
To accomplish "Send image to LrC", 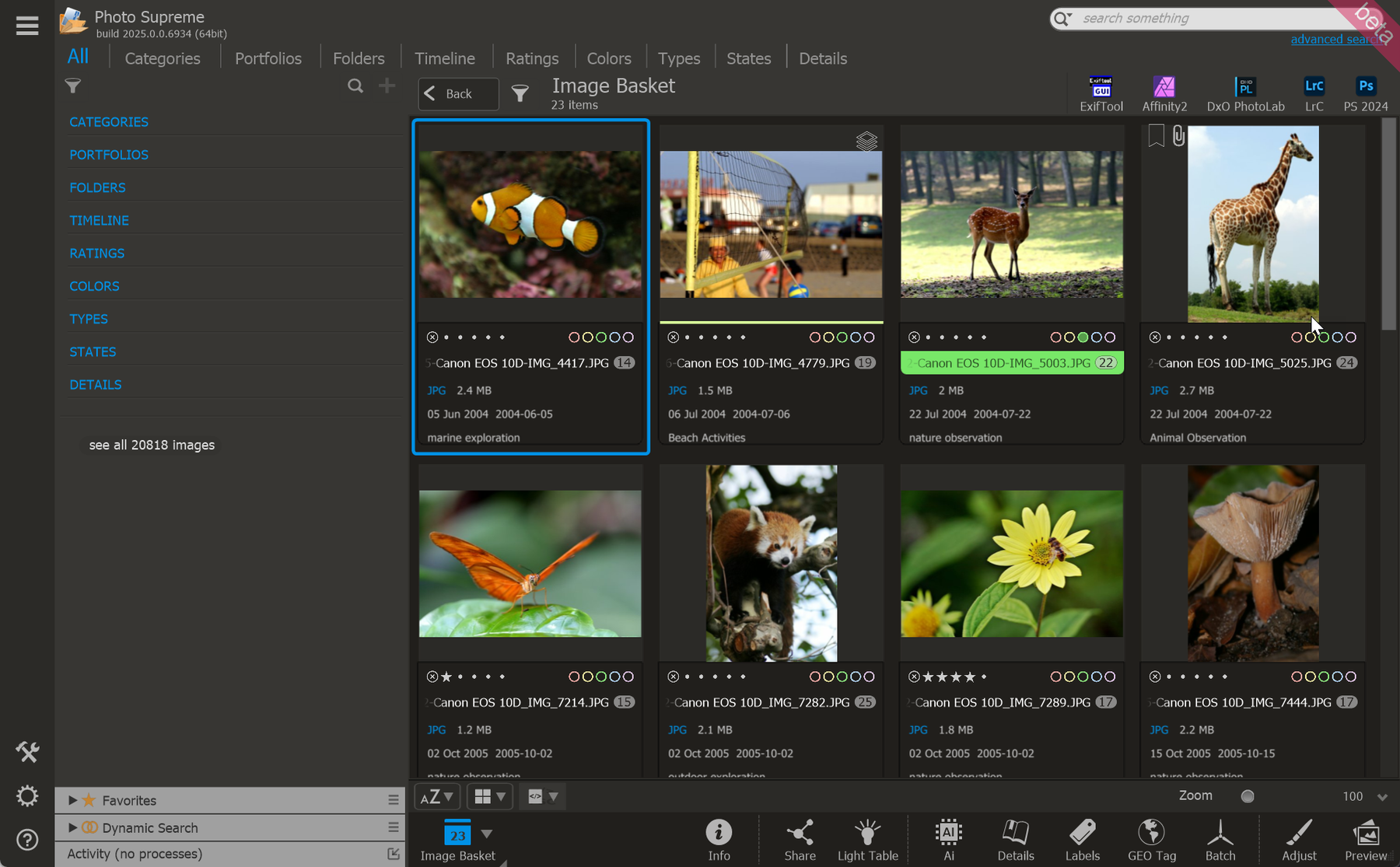I will click(1314, 94).
